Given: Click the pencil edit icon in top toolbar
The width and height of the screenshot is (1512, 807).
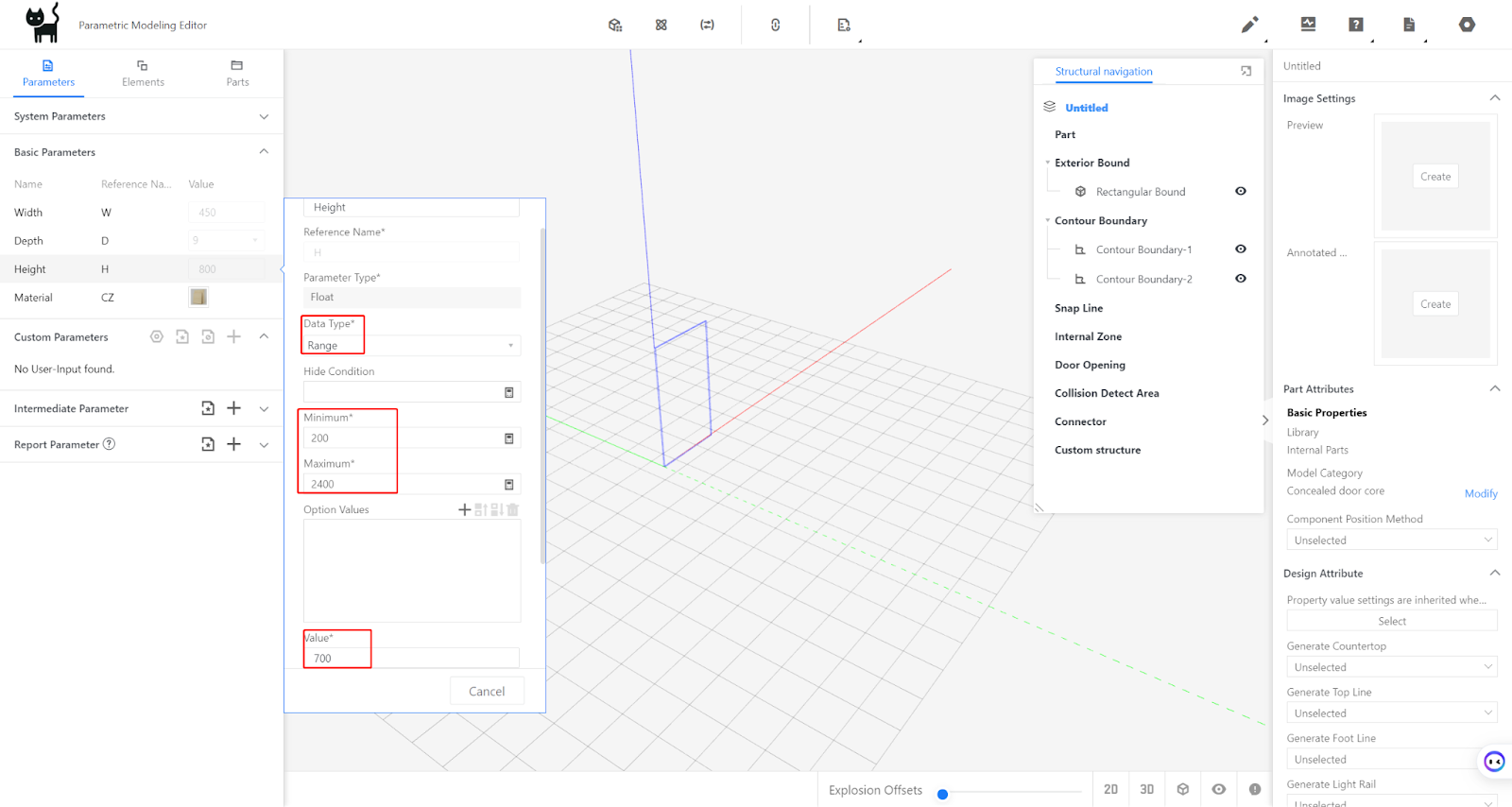Looking at the screenshot, I should (1249, 25).
